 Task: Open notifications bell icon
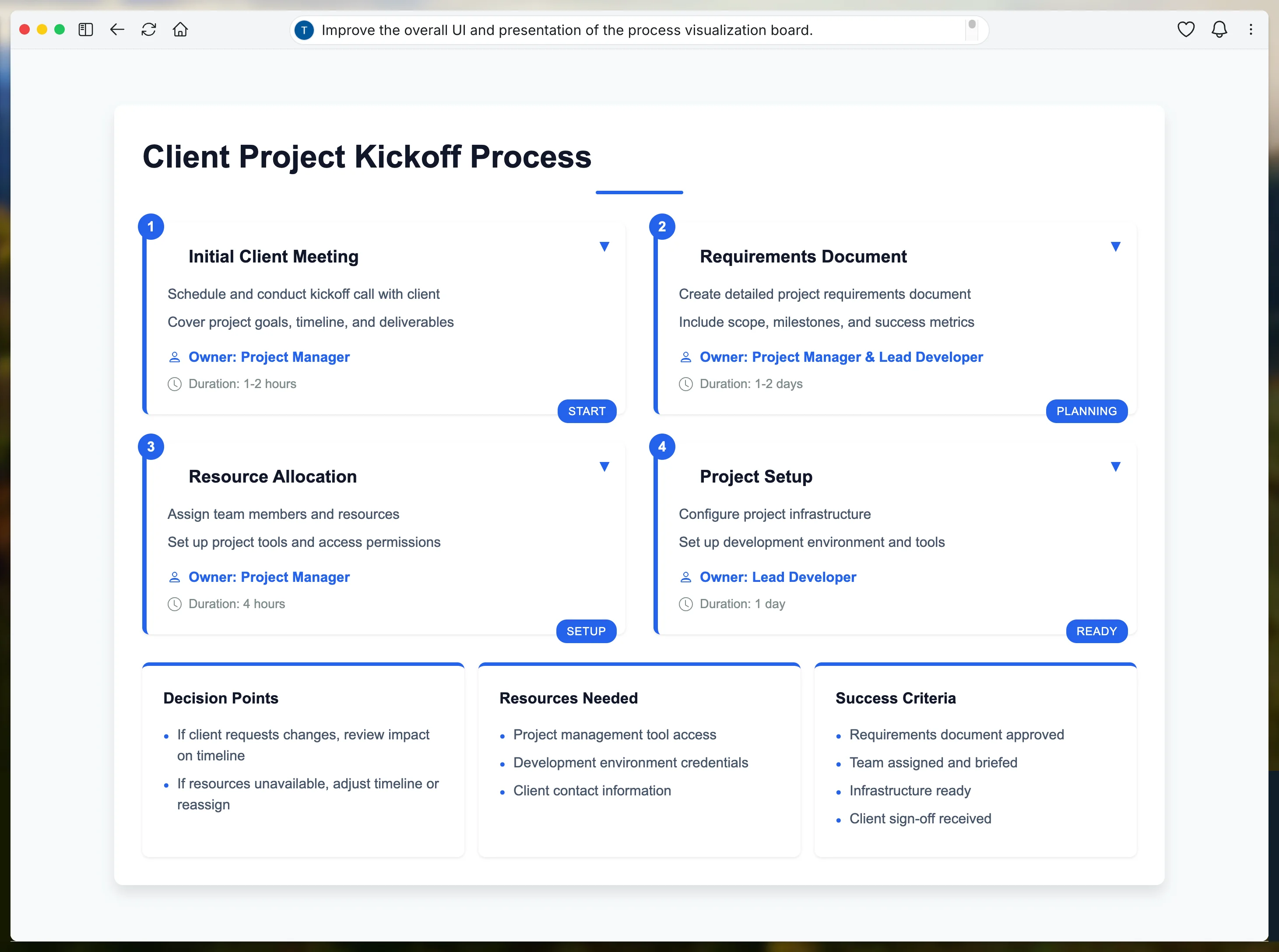[1219, 29]
